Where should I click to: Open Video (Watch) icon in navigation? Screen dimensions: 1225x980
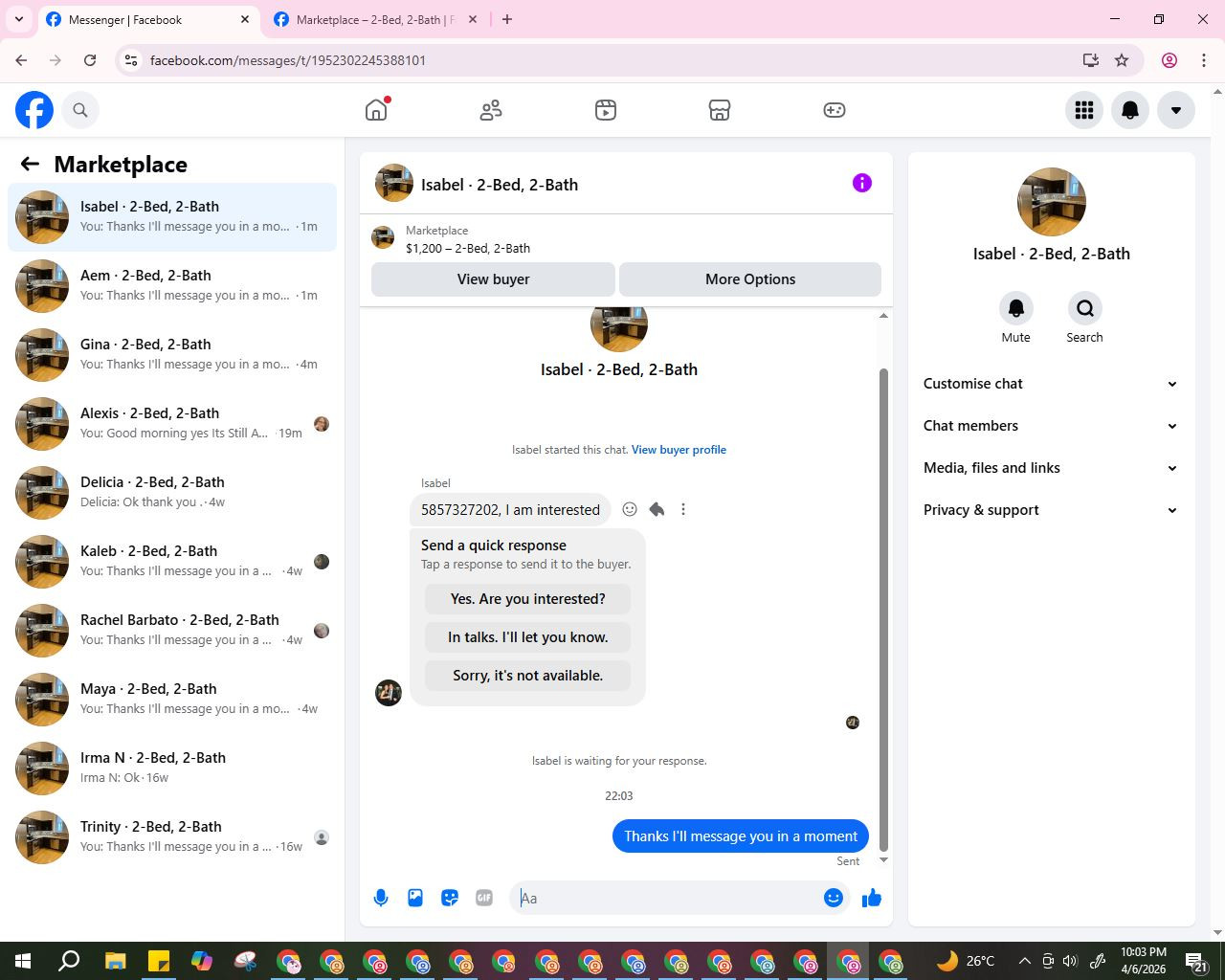605,110
